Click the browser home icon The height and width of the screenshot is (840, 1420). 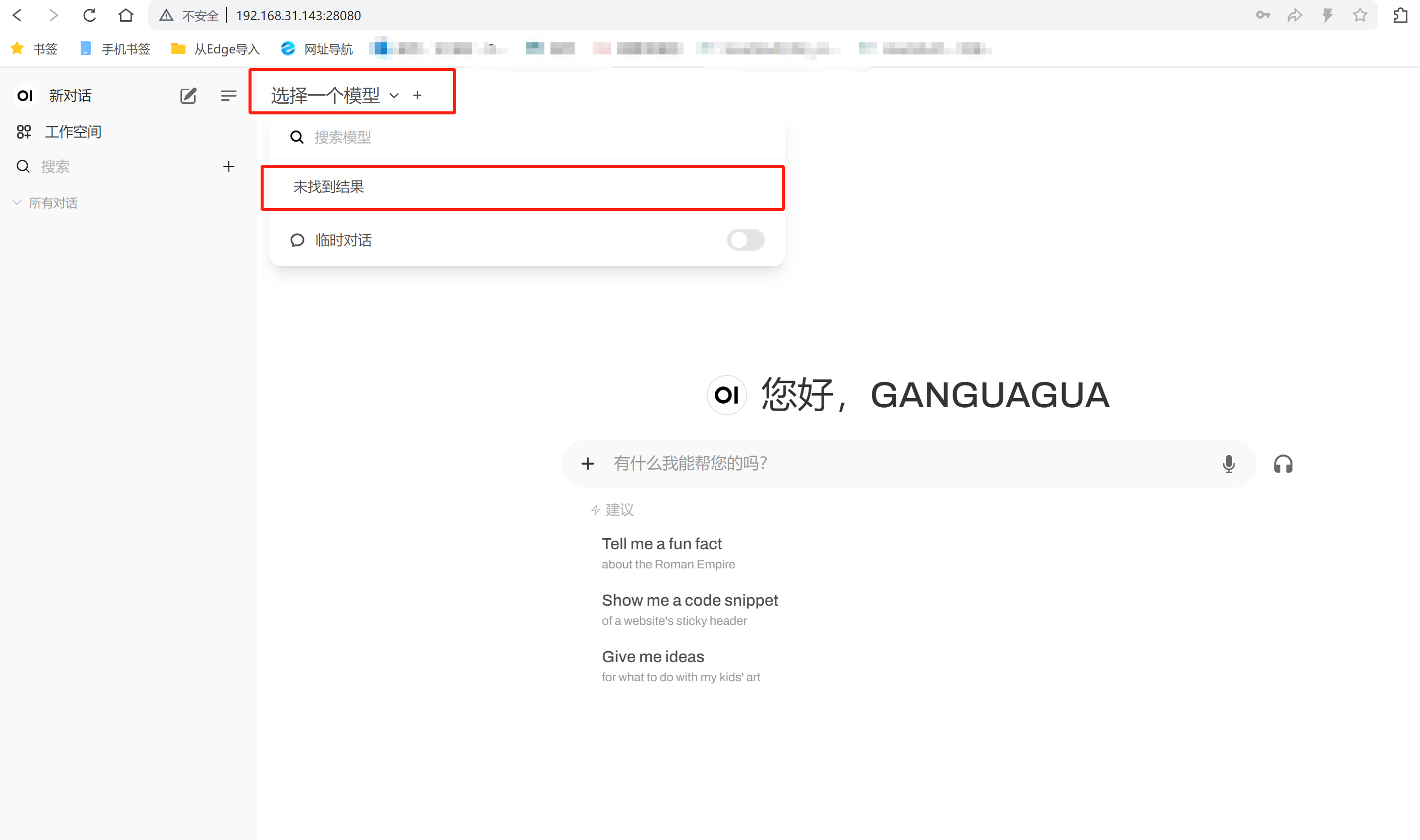point(126,15)
